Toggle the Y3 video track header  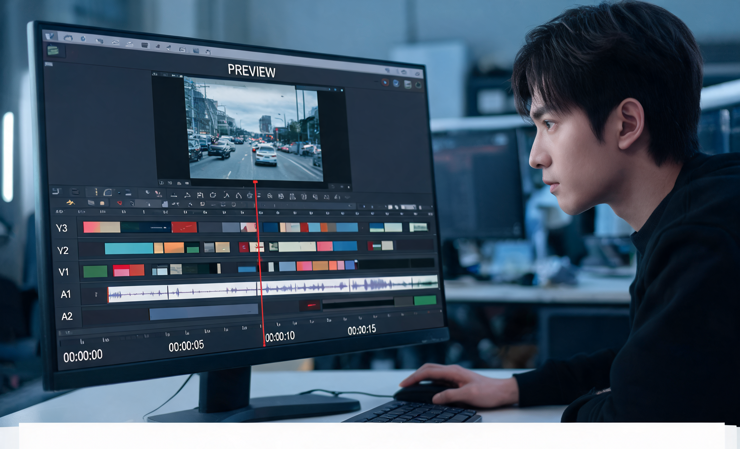tap(62, 228)
